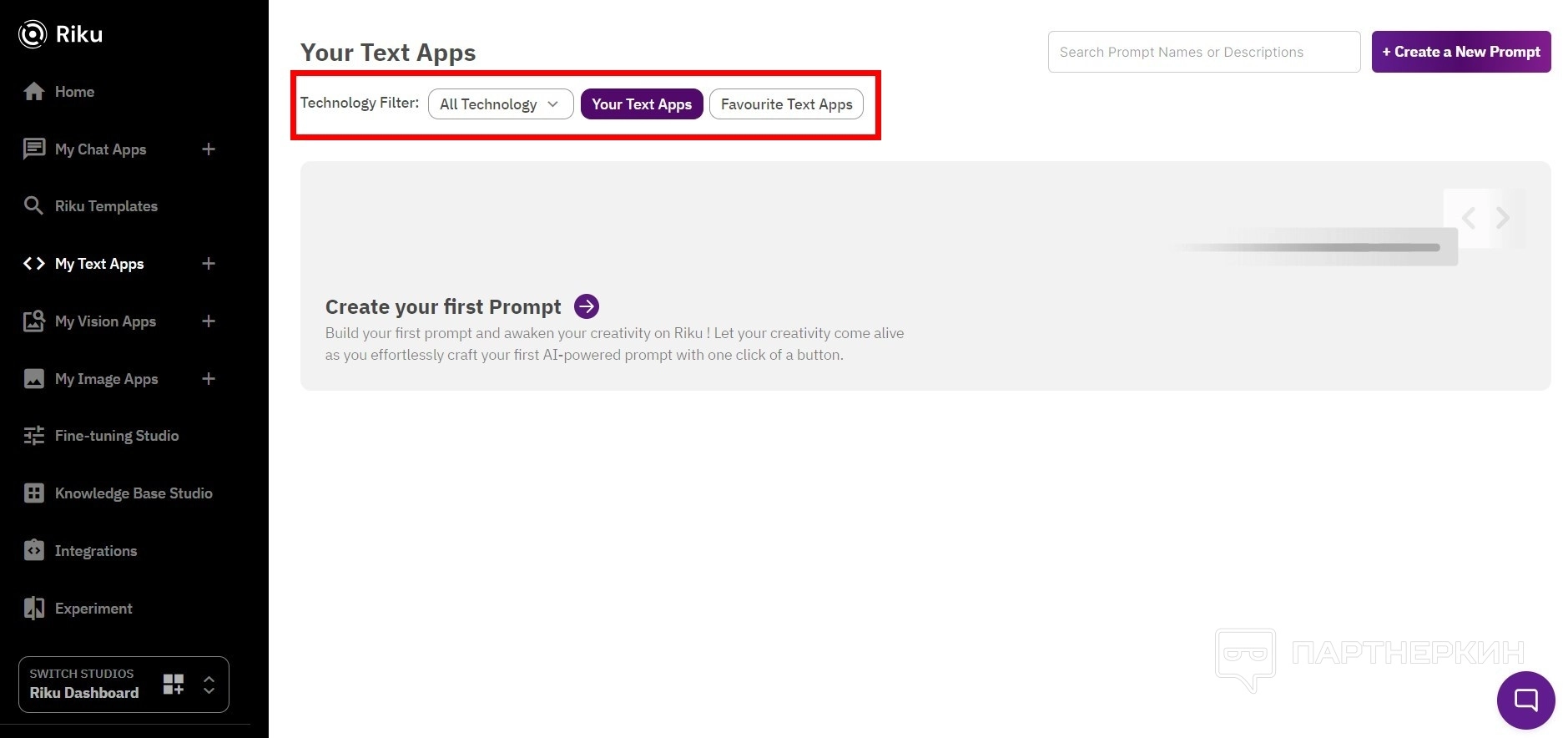Click the My Chat Apps speech bubble icon

(34, 149)
